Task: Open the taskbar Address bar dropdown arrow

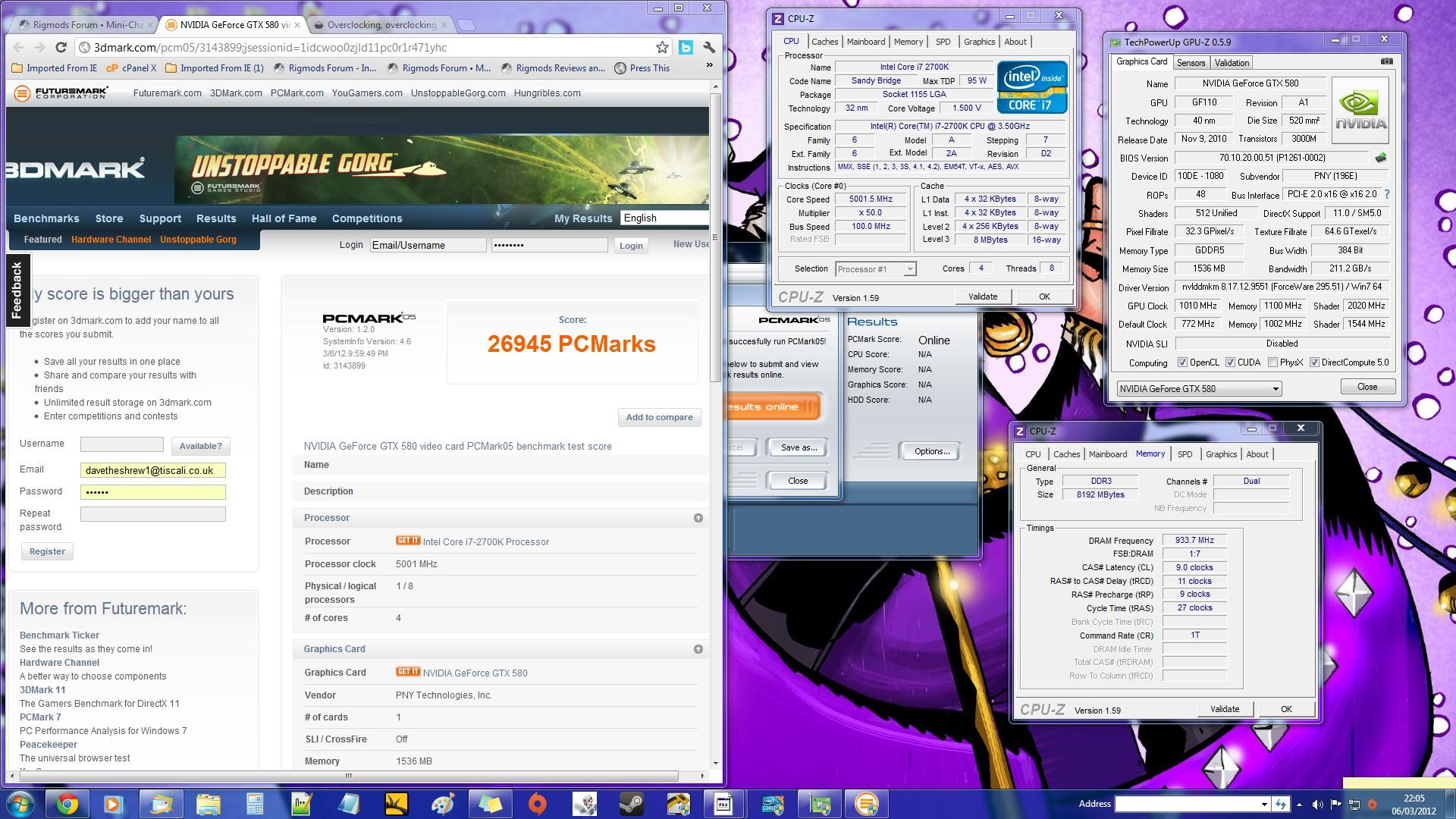Action: [1263, 804]
